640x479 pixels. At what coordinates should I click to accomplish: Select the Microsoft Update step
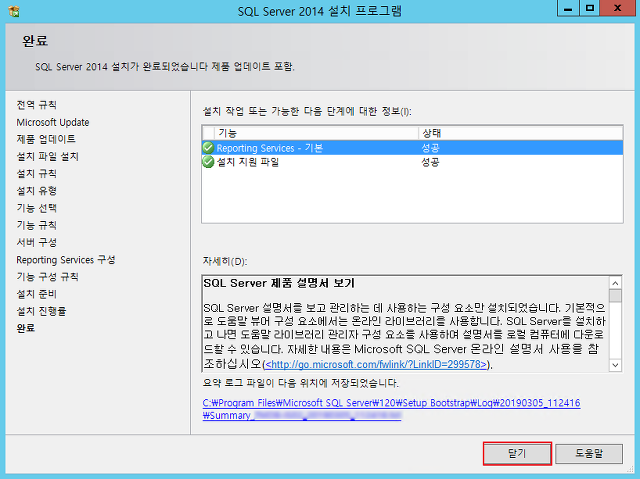[53, 122]
